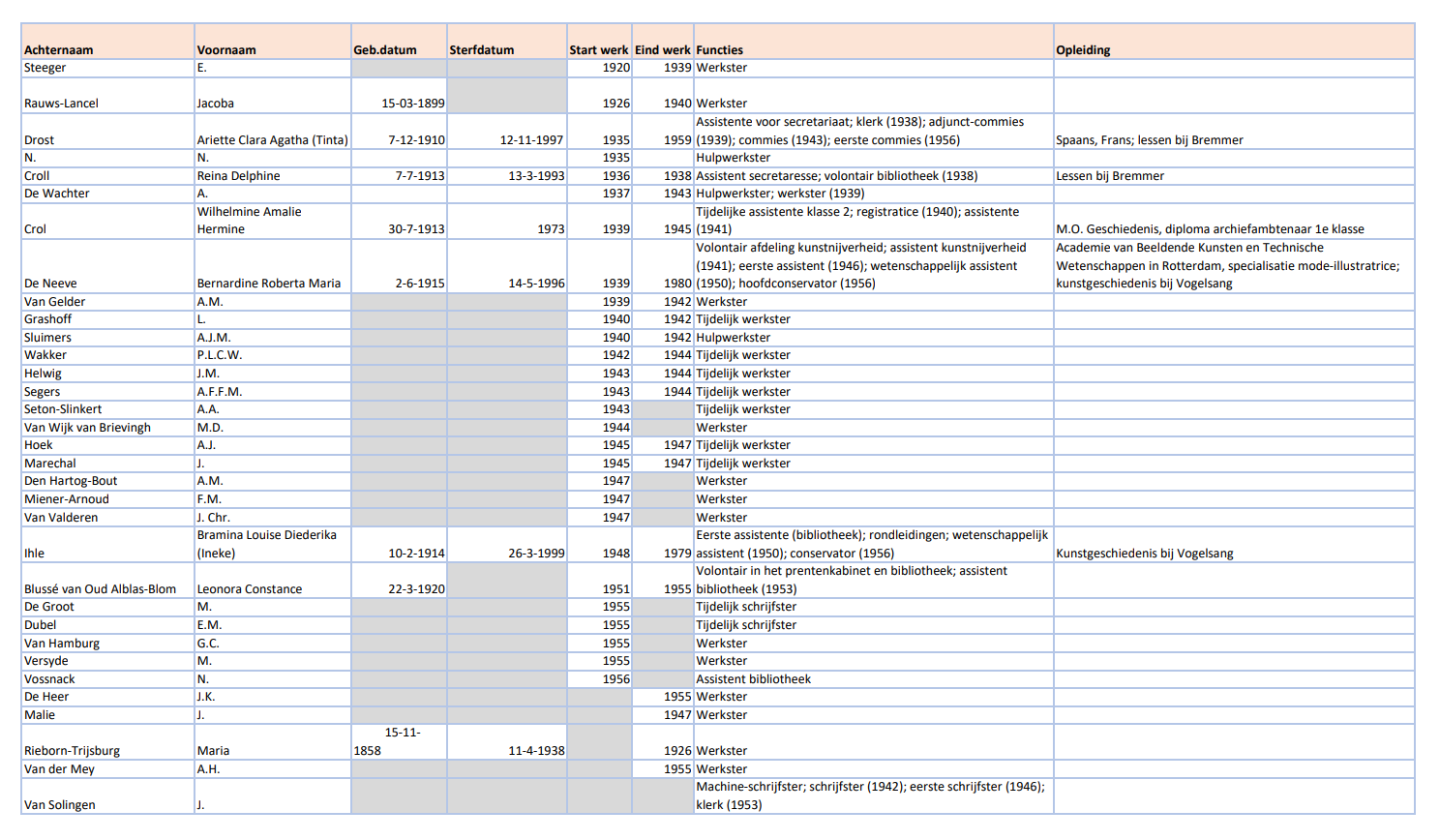
Task: Select the surname cell De Neeve
Action: [x=50, y=284]
